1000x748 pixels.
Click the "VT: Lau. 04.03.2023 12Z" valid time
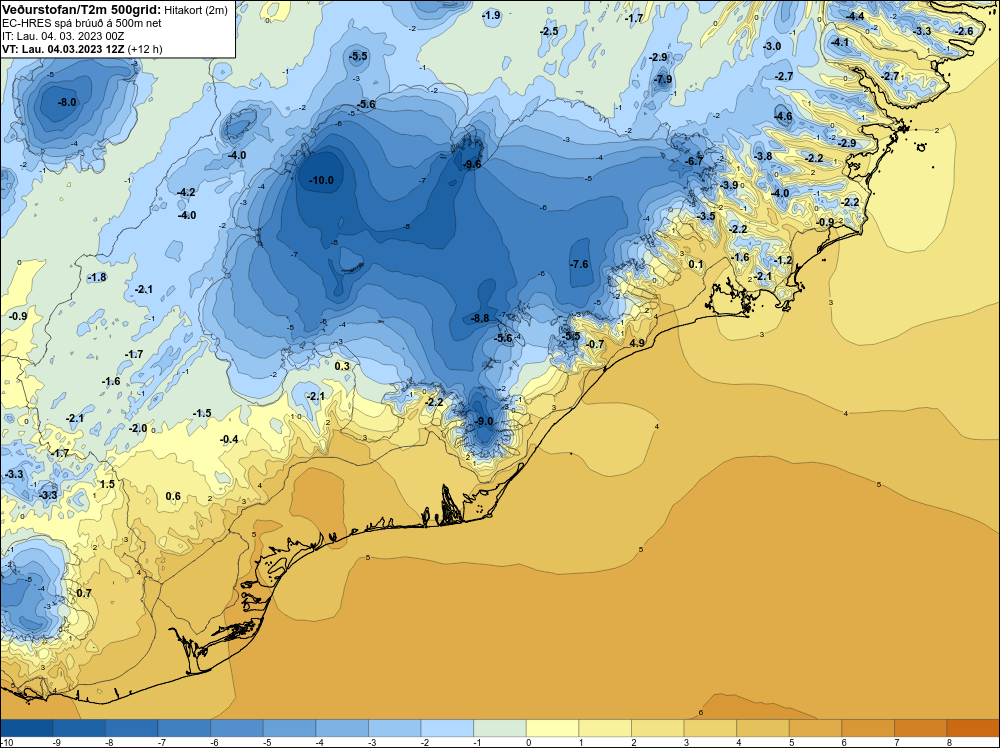point(64,49)
